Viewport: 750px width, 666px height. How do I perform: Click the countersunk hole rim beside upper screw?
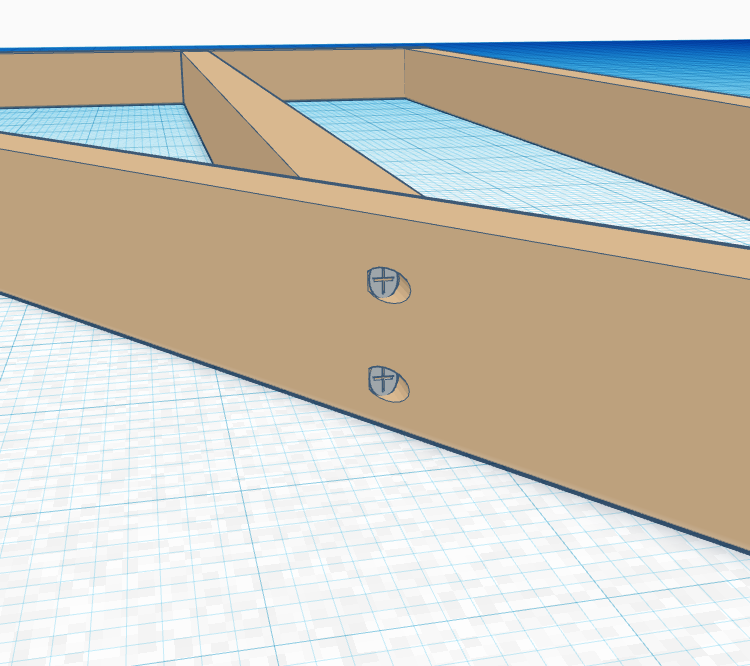coord(402,292)
